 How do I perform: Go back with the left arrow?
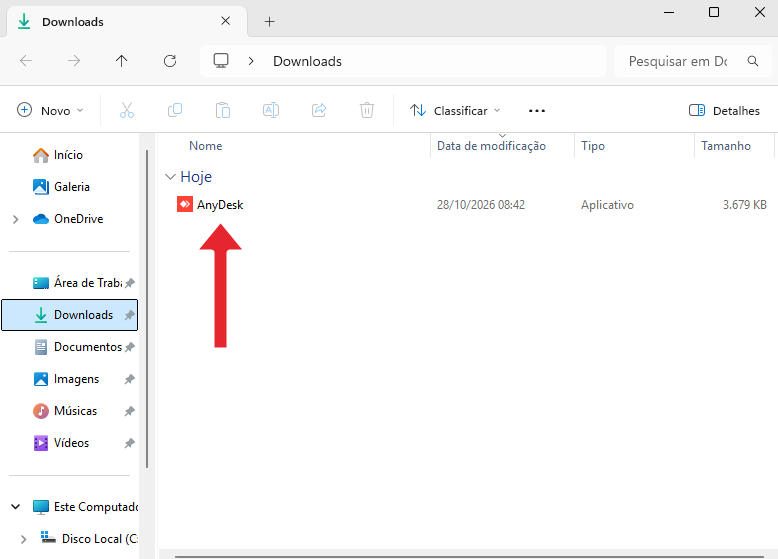pos(26,61)
